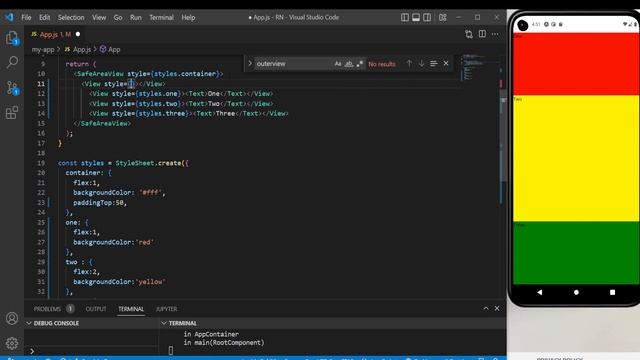Switch to the Jupyter panel tab
The width and height of the screenshot is (640, 360).
[x=167, y=309]
